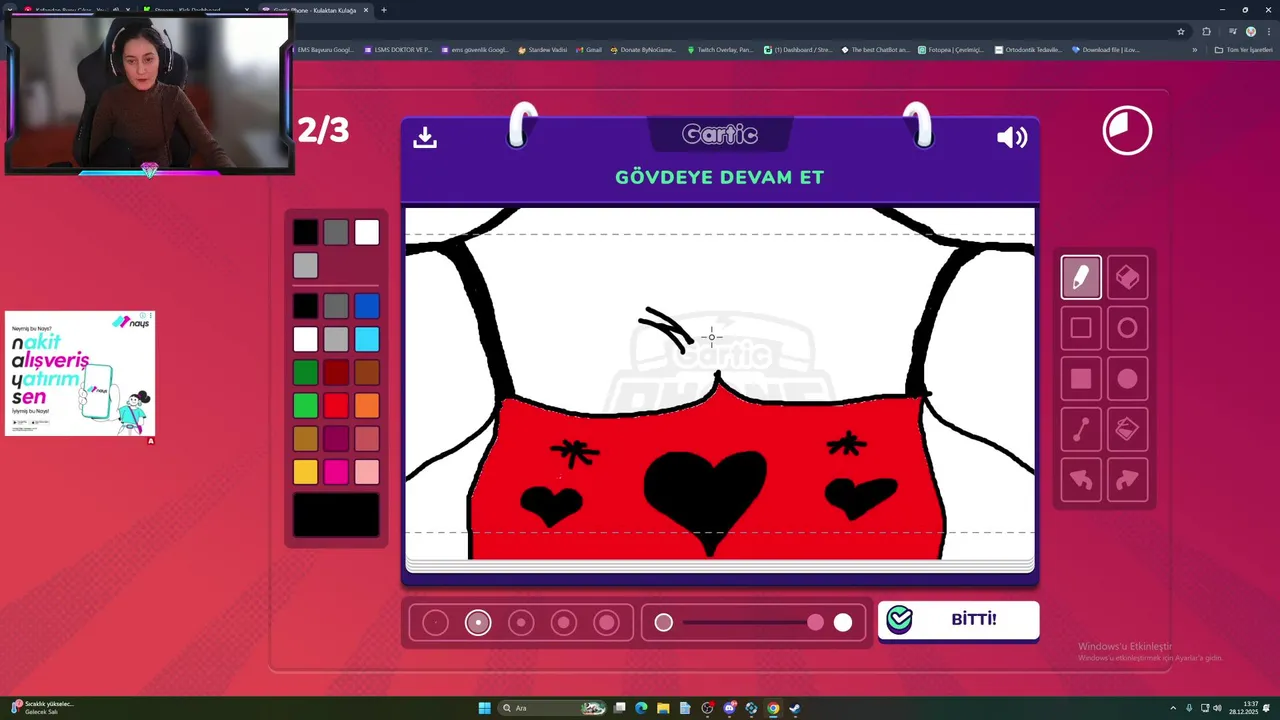Pick the brown color swatch
The width and height of the screenshot is (1280, 720).
367,373
